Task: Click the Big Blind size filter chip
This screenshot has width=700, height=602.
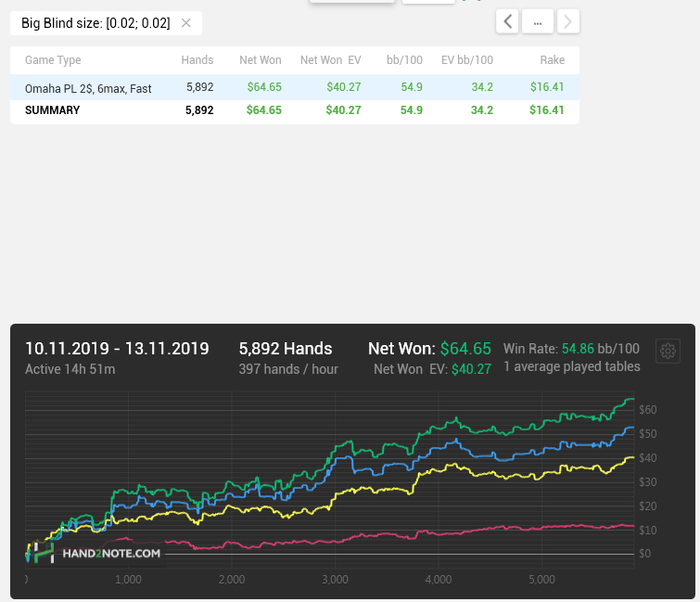Action: coord(95,23)
